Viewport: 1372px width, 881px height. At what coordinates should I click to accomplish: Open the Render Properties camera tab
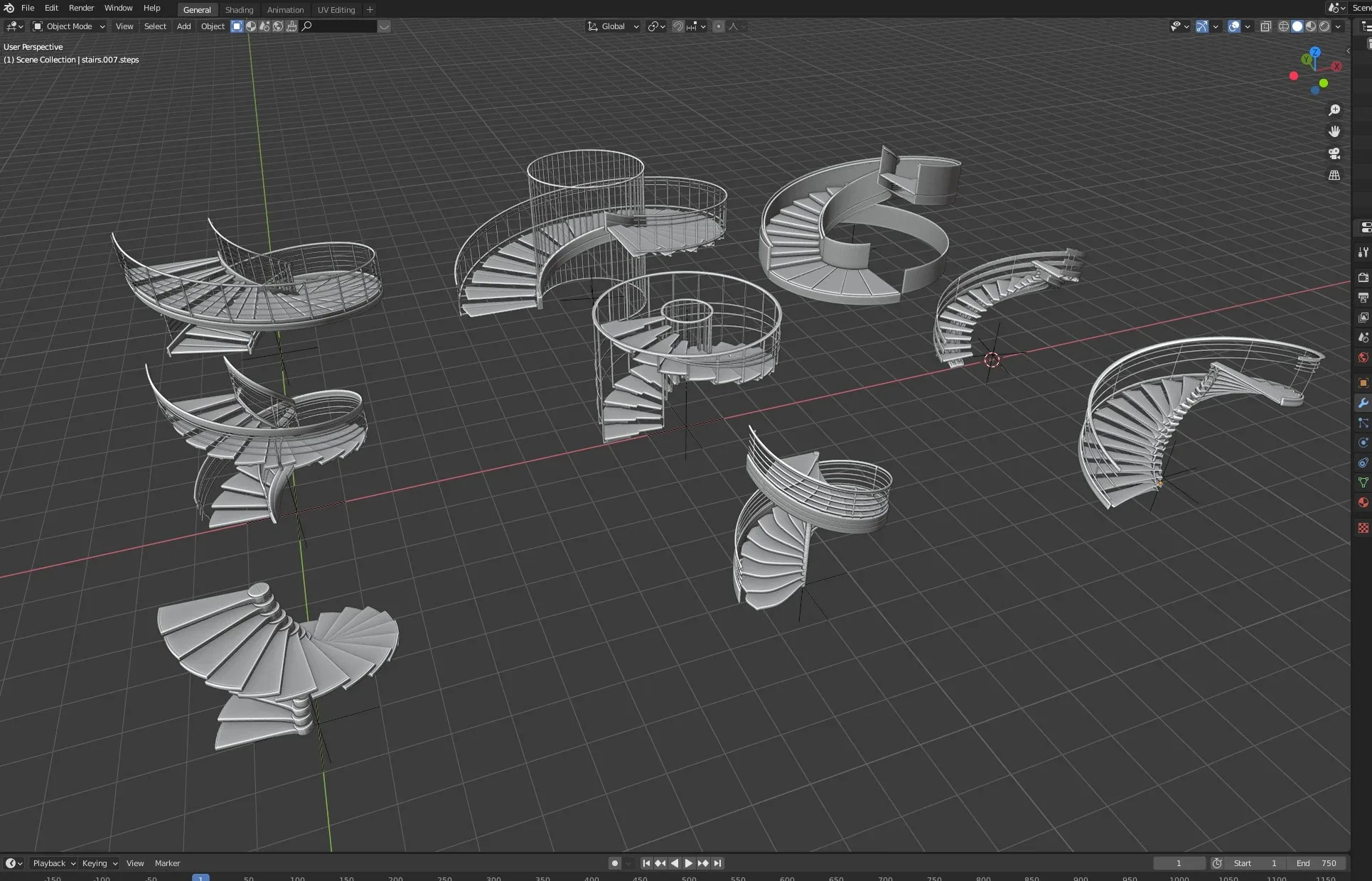point(1363,277)
